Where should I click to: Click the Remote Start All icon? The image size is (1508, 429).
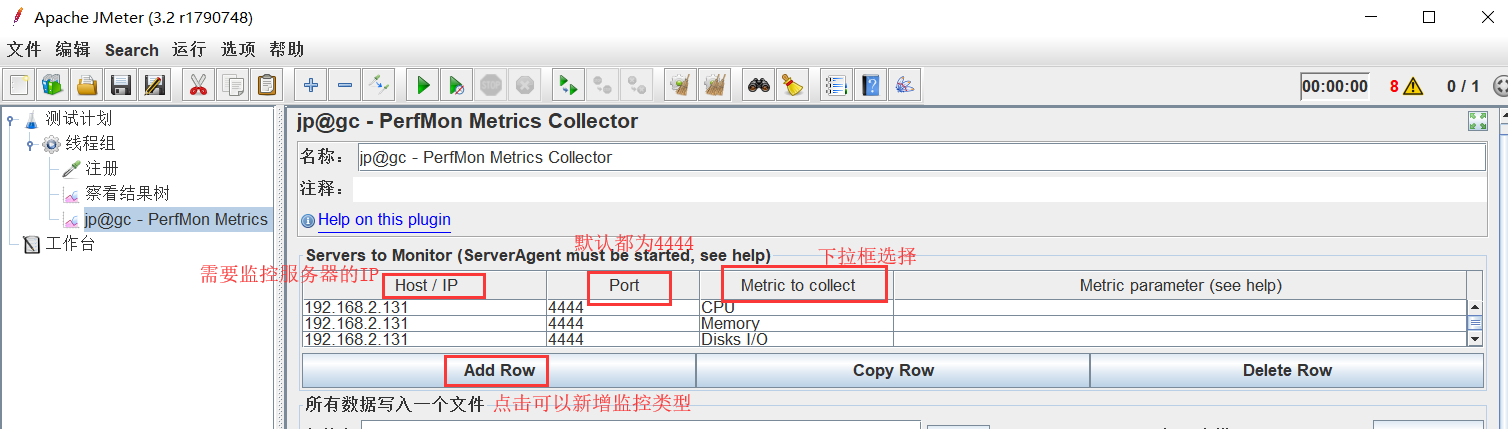tap(568, 86)
